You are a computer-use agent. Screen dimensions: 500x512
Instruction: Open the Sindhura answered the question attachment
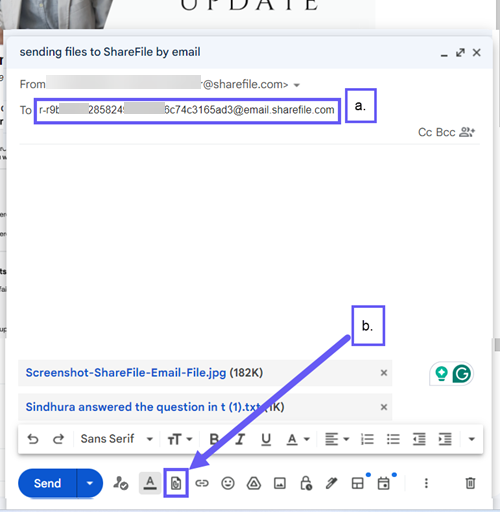(144, 407)
